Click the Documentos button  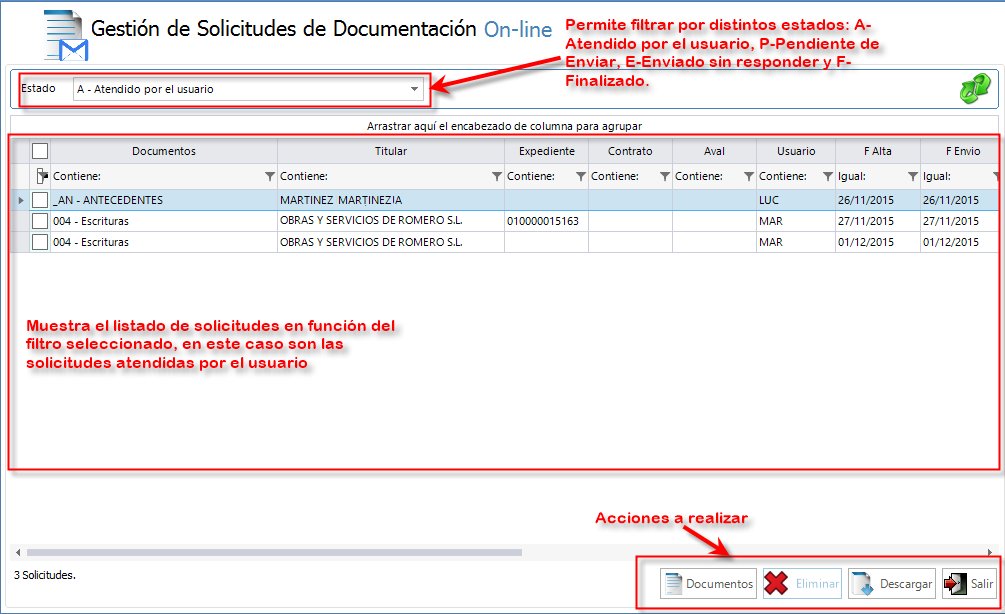point(708,583)
